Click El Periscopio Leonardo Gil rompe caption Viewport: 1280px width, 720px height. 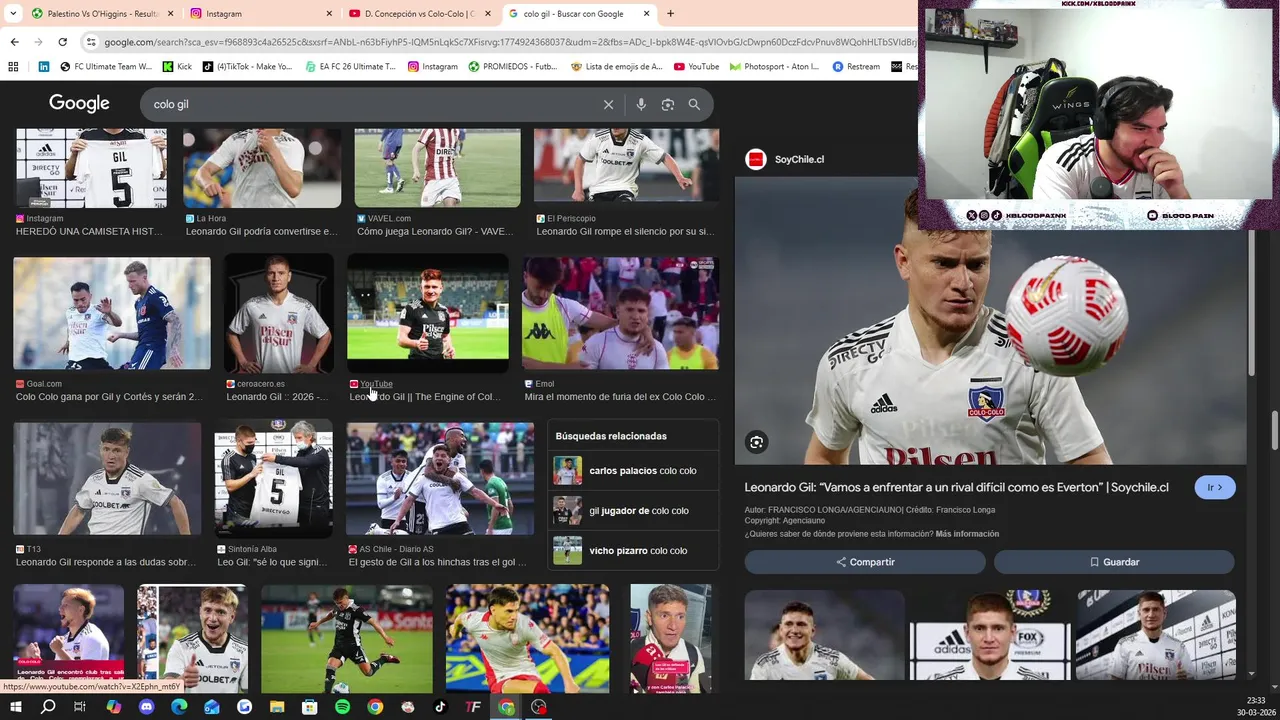[x=625, y=231]
